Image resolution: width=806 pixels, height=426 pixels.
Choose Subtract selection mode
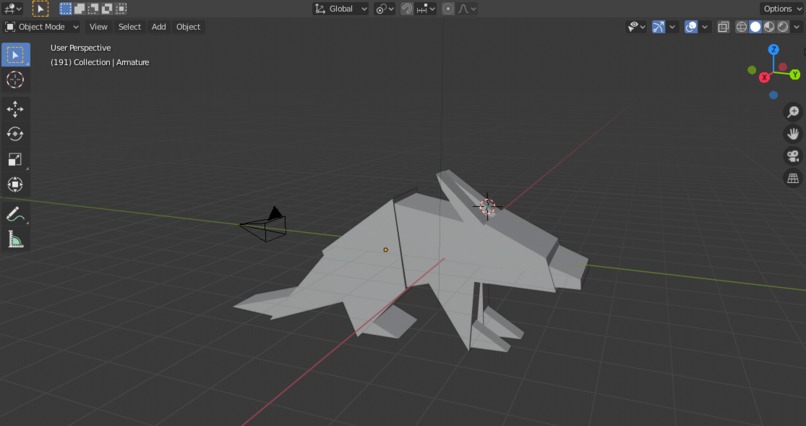[94, 8]
